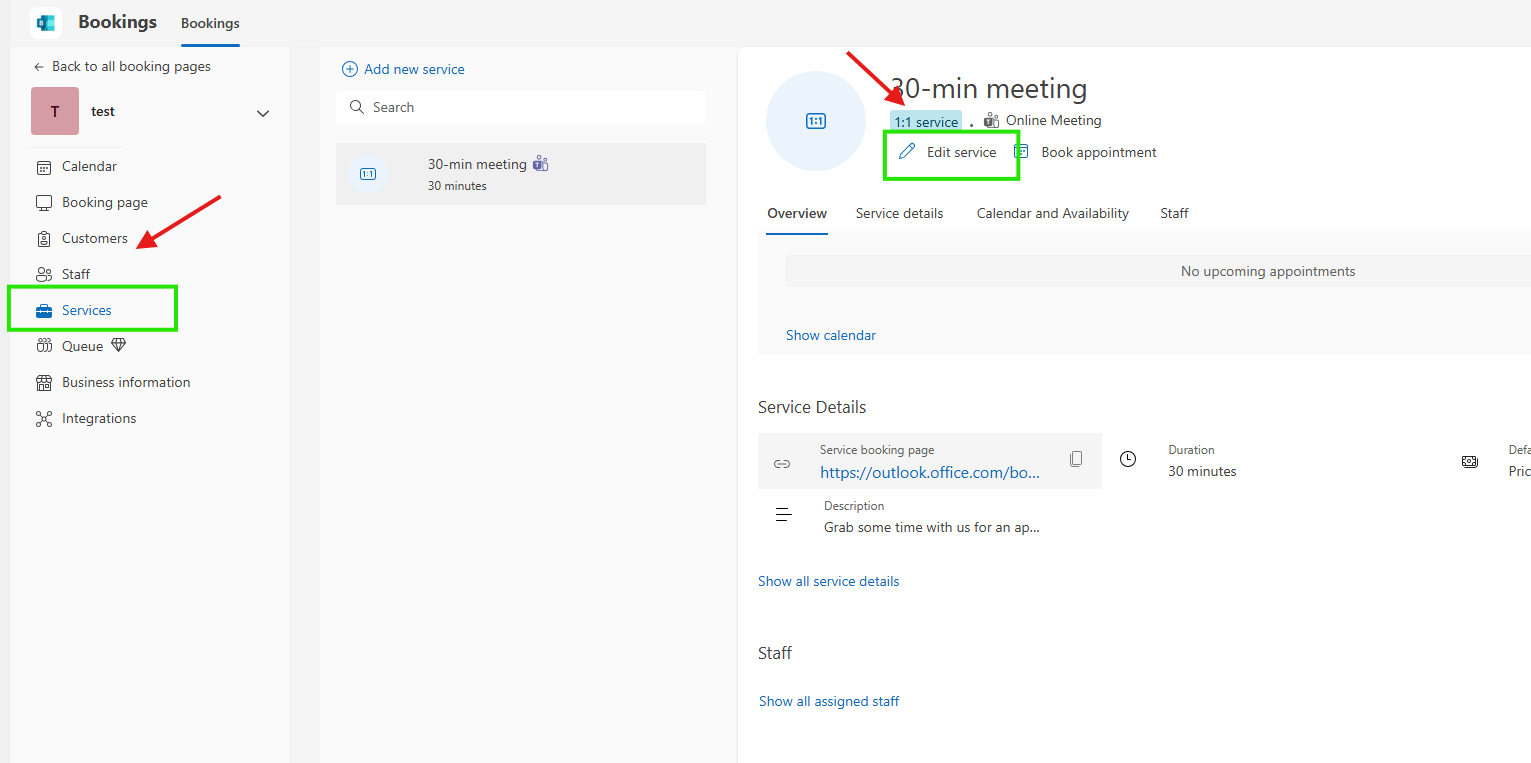
Task: Copy the service booking page URL
Action: point(1076,459)
